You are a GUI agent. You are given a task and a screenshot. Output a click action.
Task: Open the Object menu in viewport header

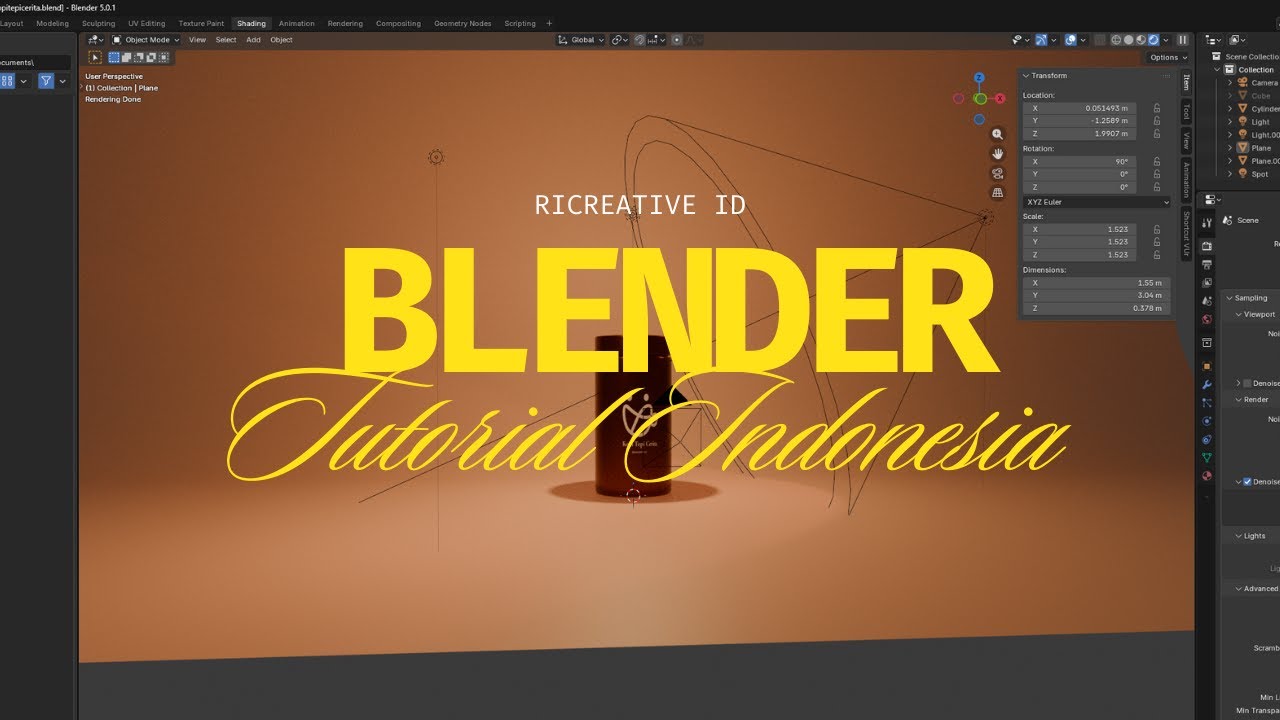(x=281, y=40)
